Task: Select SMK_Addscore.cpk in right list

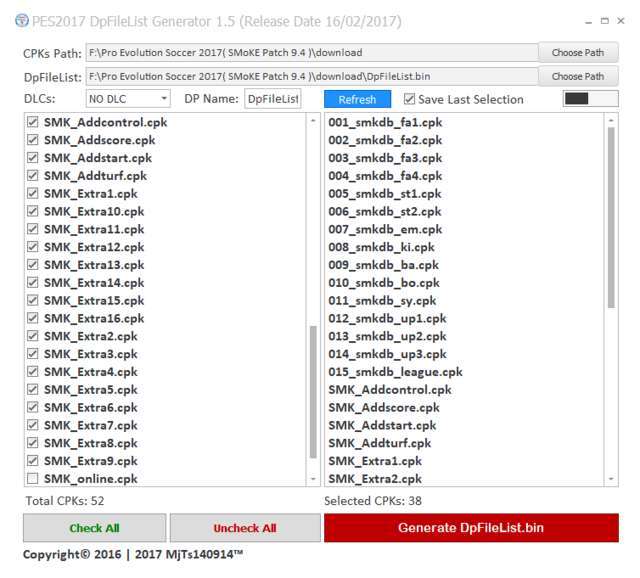Action: (384, 407)
